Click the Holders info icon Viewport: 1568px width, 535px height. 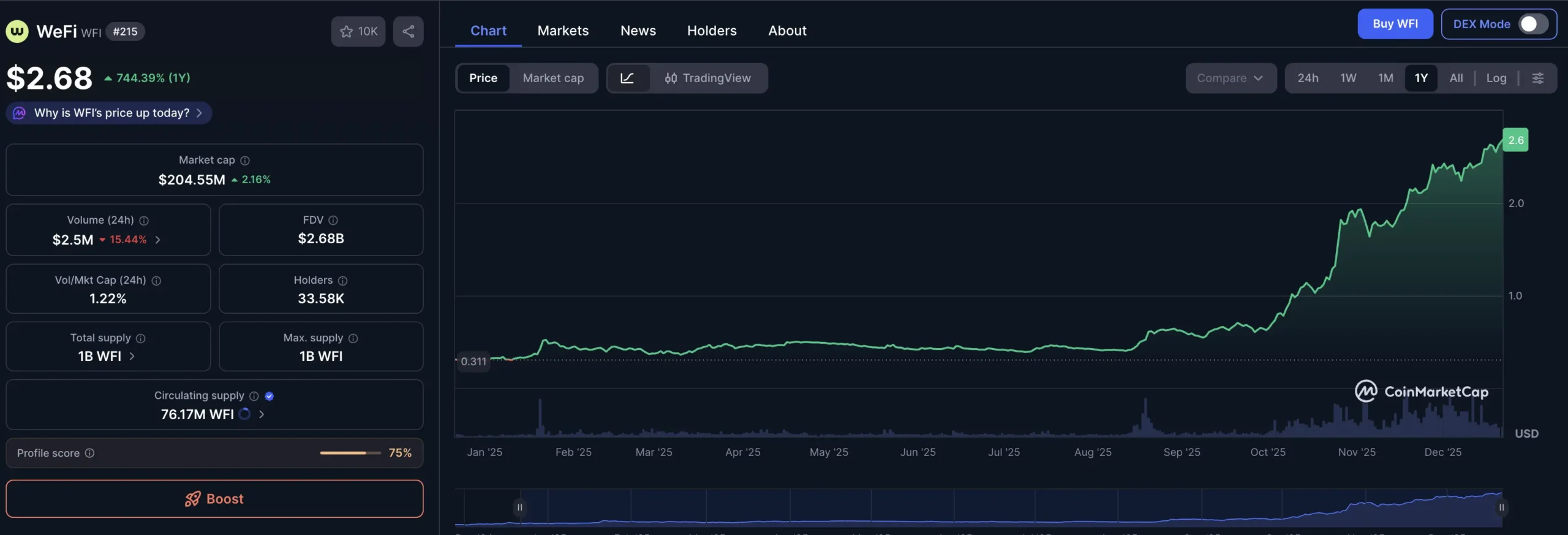343,281
